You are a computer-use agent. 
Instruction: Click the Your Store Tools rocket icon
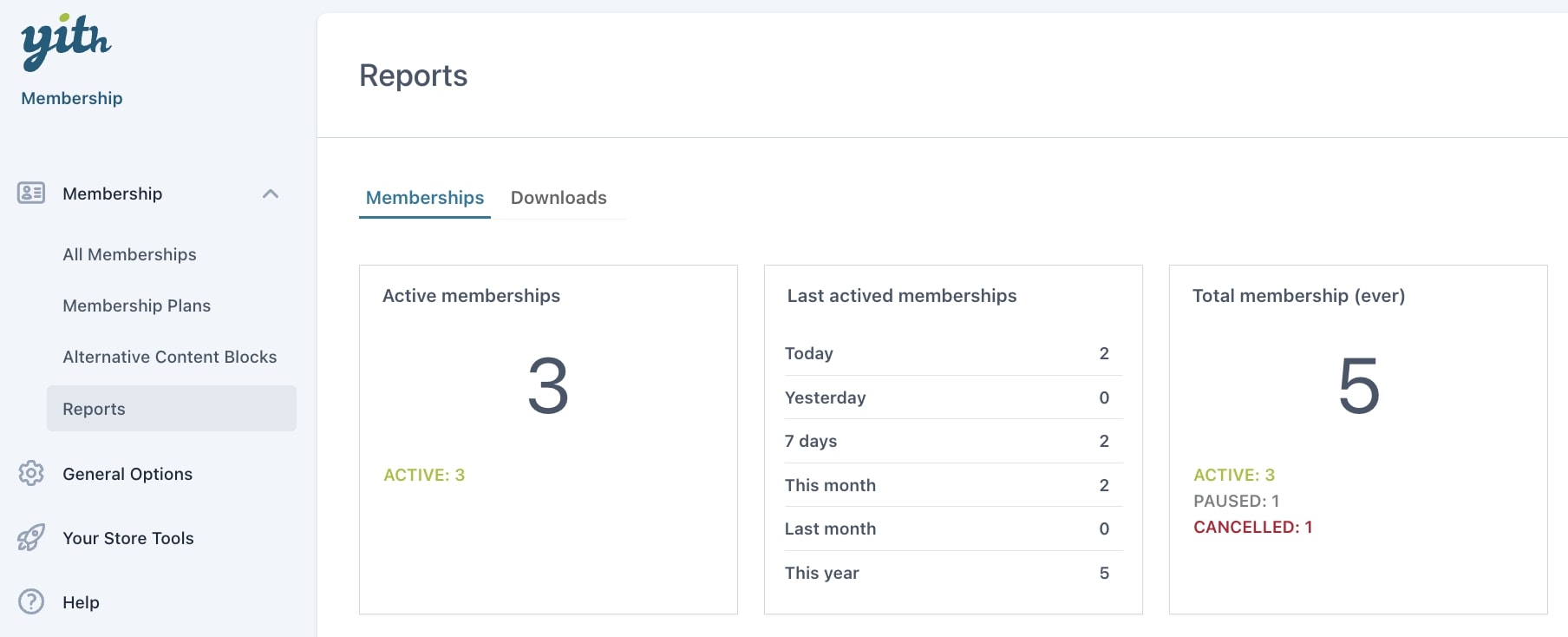[x=31, y=537]
